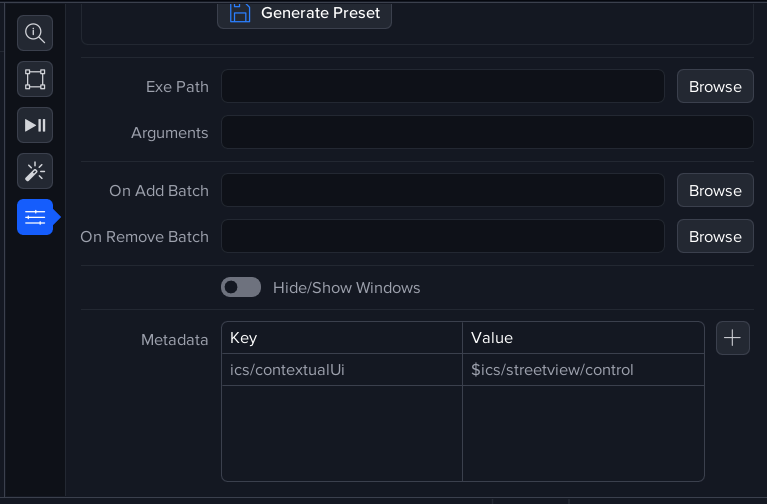Browse for the Exe Path
The height and width of the screenshot is (504, 767).
pyautogui.click(x=715, y=87)
